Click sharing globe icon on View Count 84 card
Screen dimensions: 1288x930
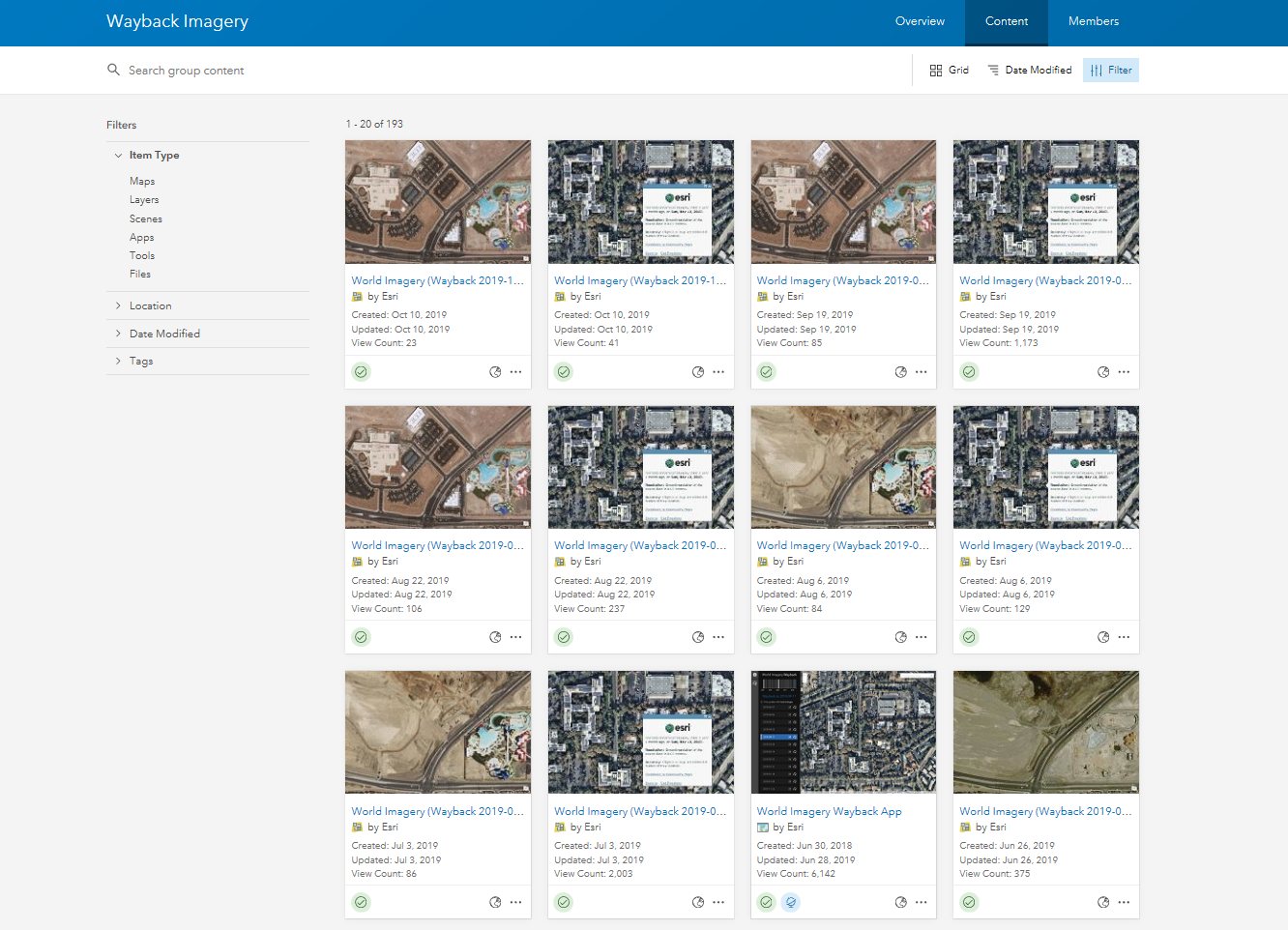point(900,637)
